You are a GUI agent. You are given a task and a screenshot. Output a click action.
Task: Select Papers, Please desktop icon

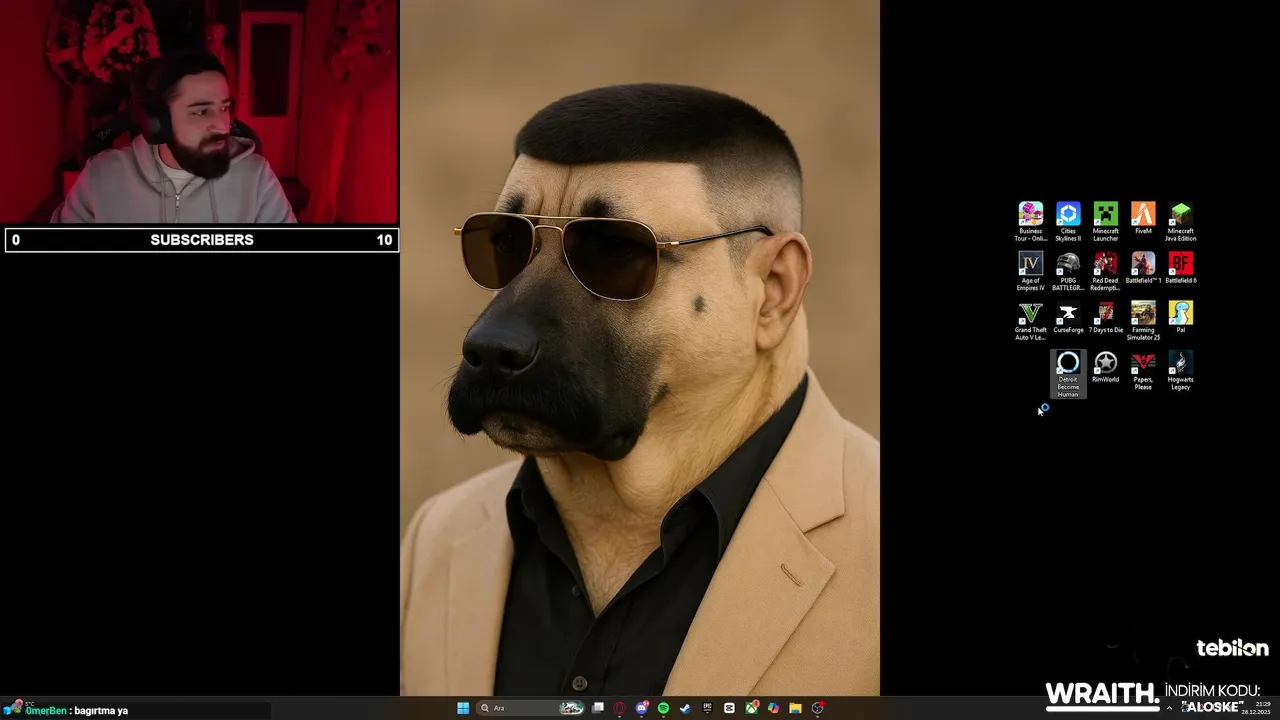[x=1143, y=370]
